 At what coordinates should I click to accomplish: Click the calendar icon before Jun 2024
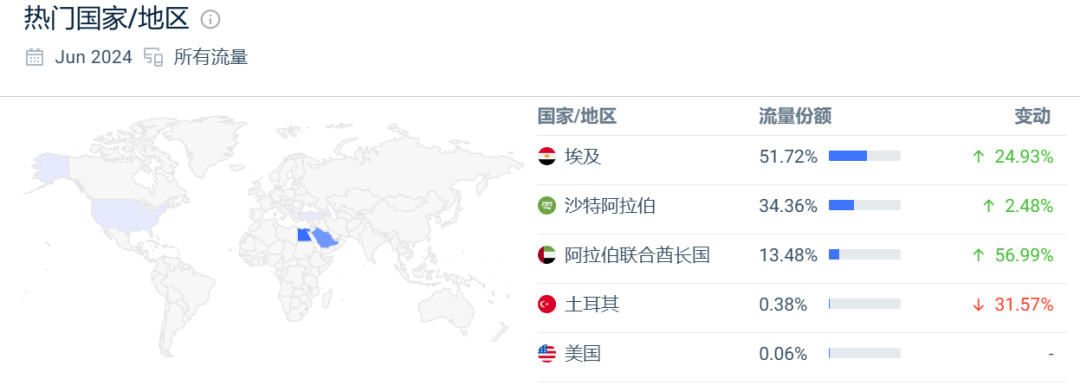[x=34, y=57]
